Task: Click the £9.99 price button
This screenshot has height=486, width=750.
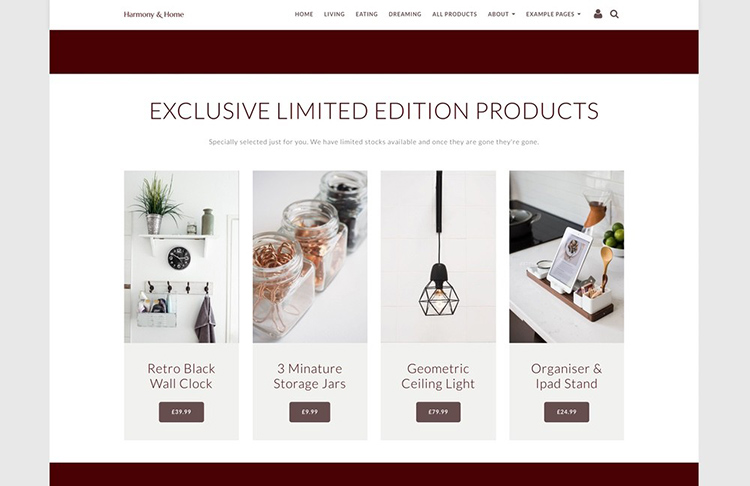Action: point(309,412)
